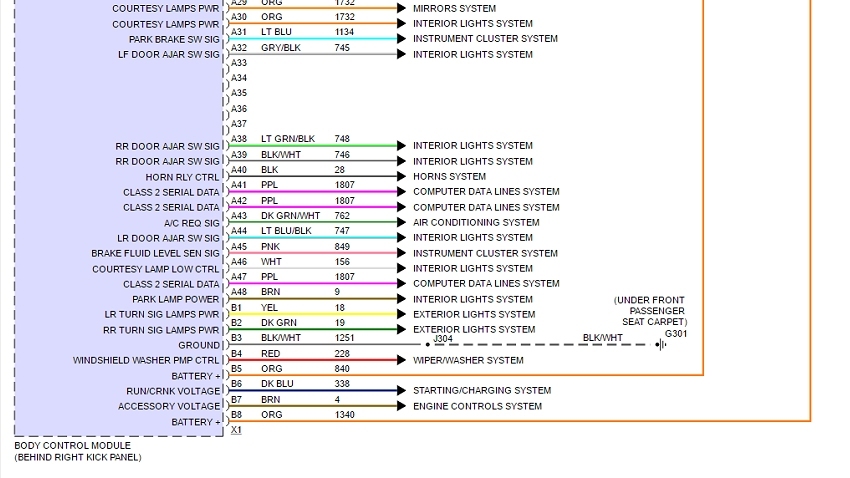Click the WINDSHIELD WASHER PMP CTRL label
This screenshot has height=478, width=850.
(x=146, y=361)
